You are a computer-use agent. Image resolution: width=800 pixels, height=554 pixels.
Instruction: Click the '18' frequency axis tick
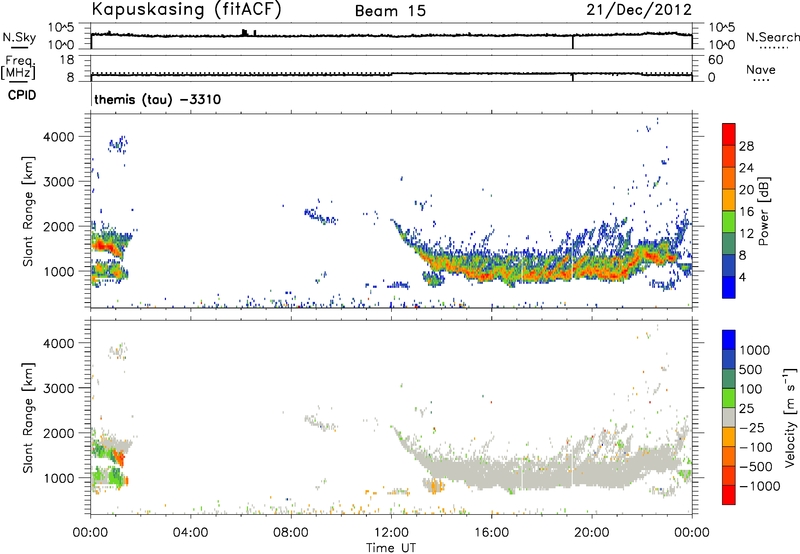click(67, 60)
